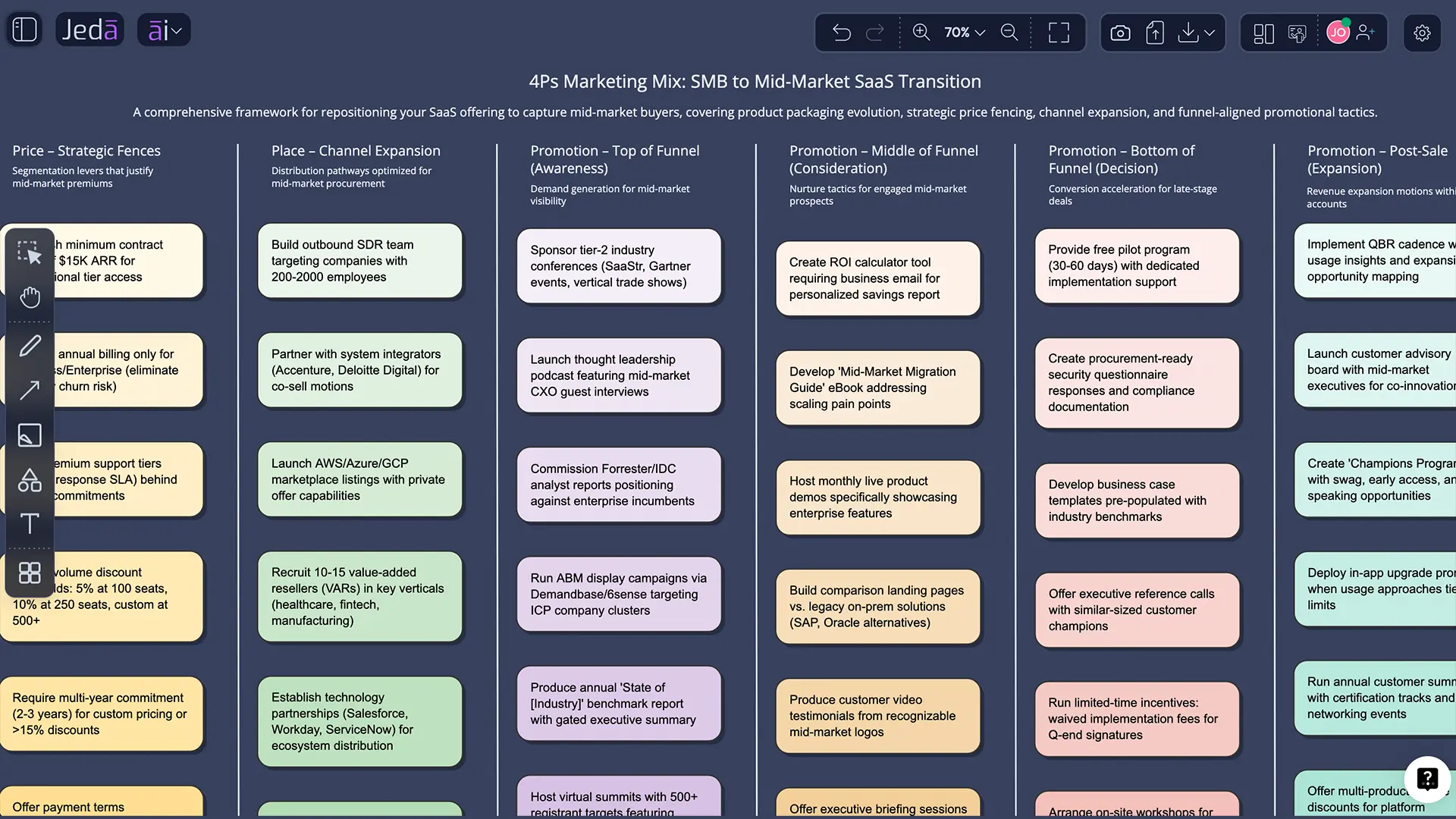Take a canvas snapshot with camera icon
This screenshot has width=1456, height=819.
click(1120, 33)
